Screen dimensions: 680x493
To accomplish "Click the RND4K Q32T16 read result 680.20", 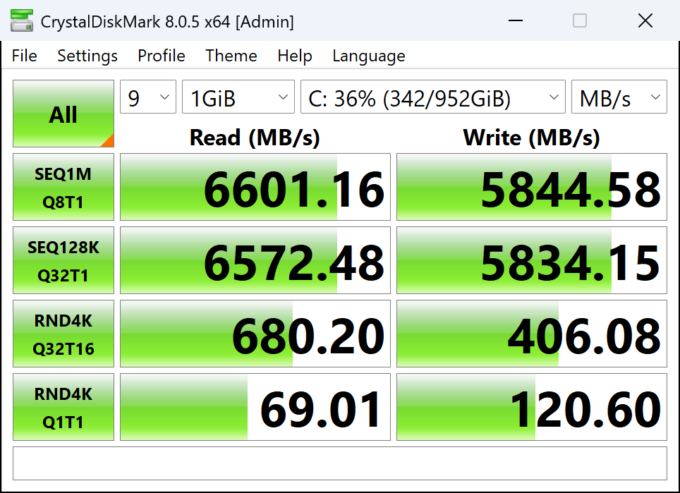I will pyautogui.click(x=255, y=333).
